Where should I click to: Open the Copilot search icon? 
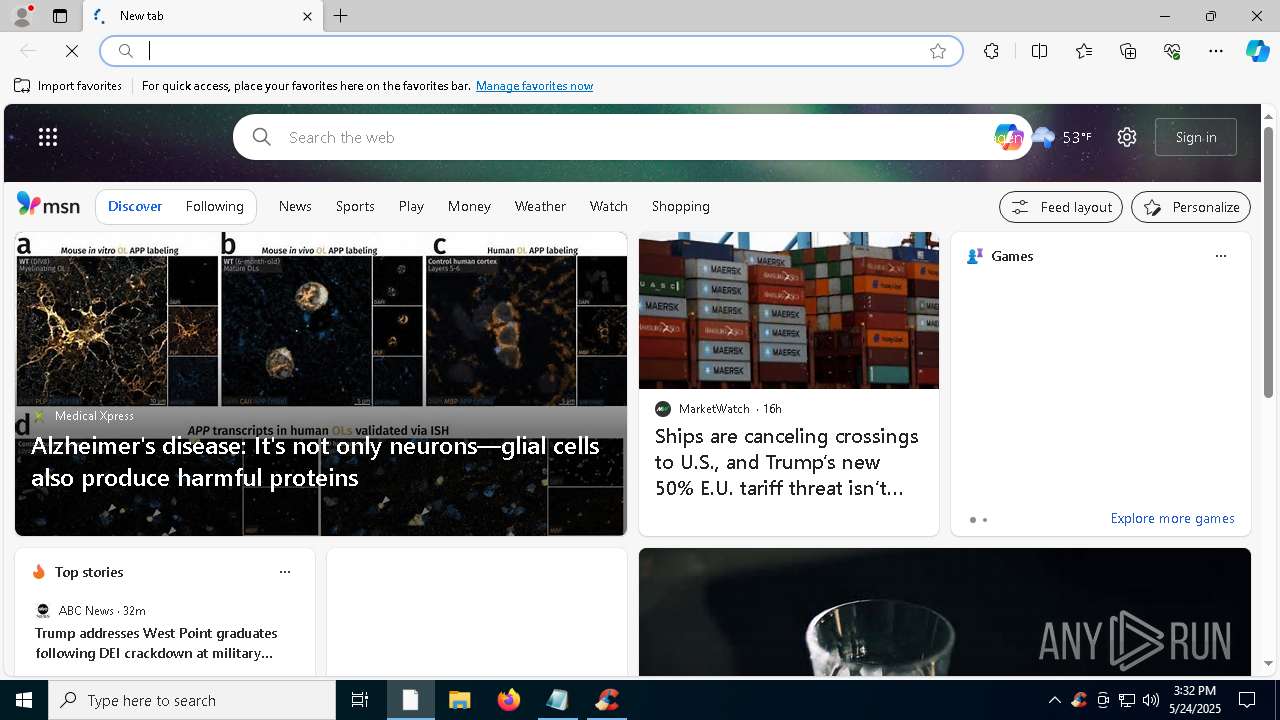pos(1009,137)
